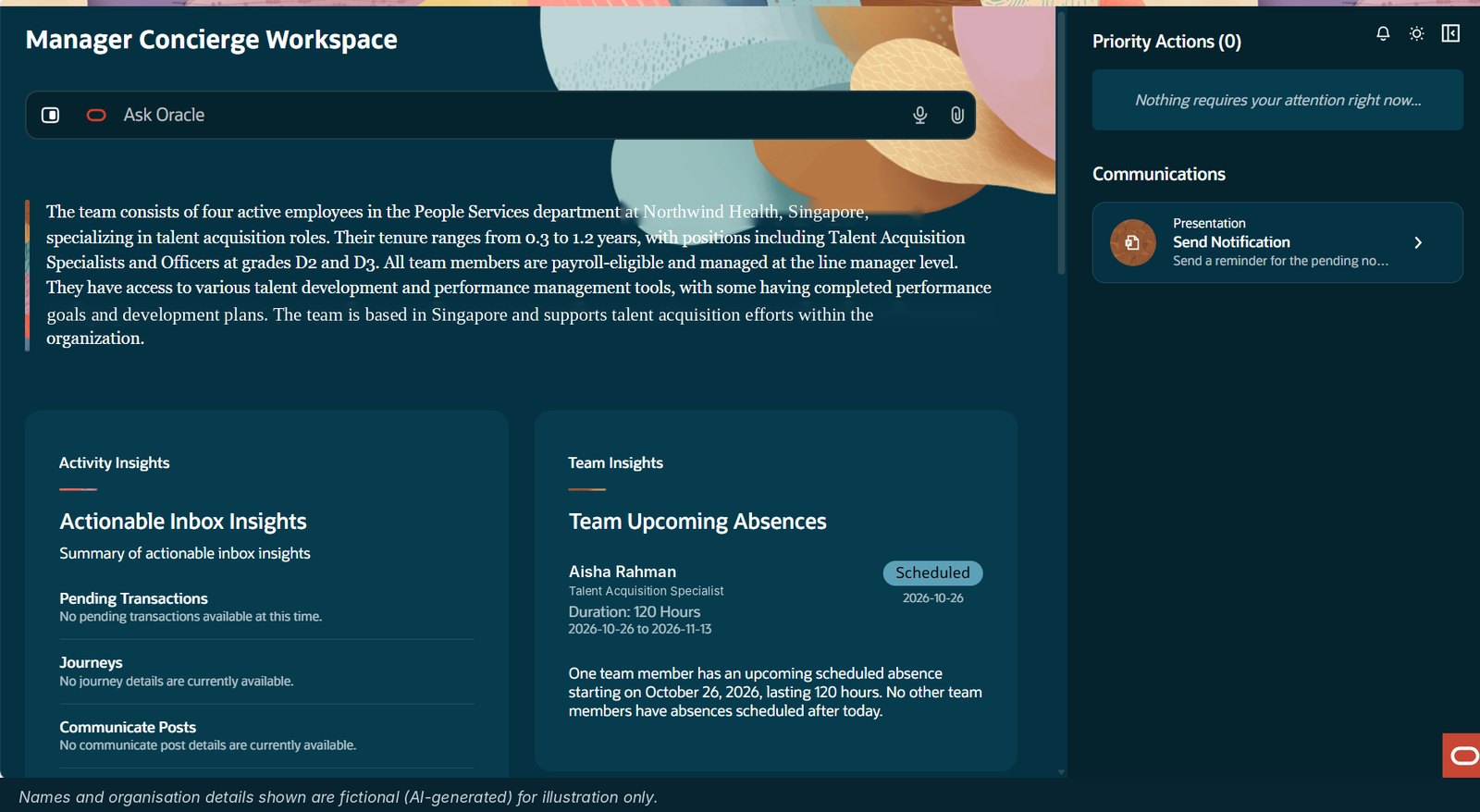Select the Aisha Rahman absence entry
This screenshot has width=1480, height=812.
(x=775, y=599)
